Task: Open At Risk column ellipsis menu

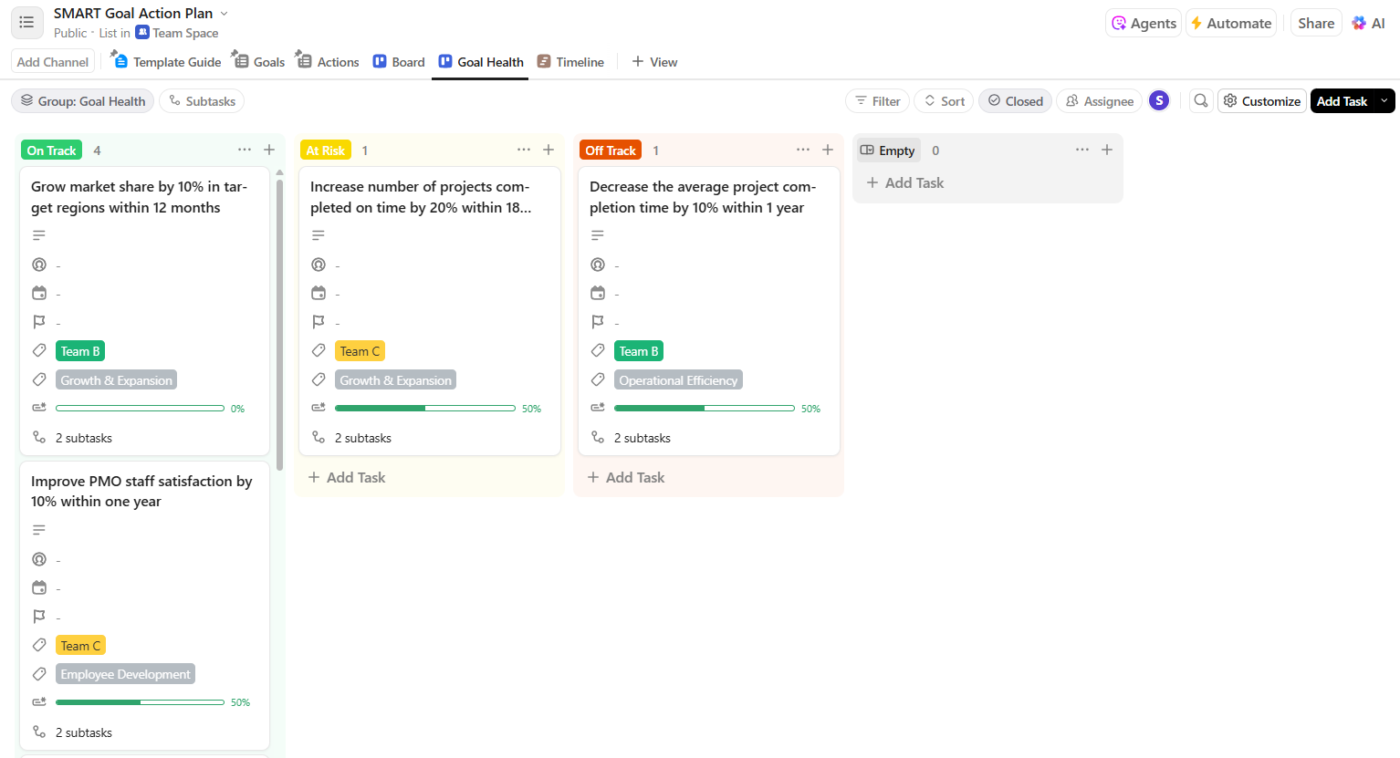Action: (x=524, y=150)
